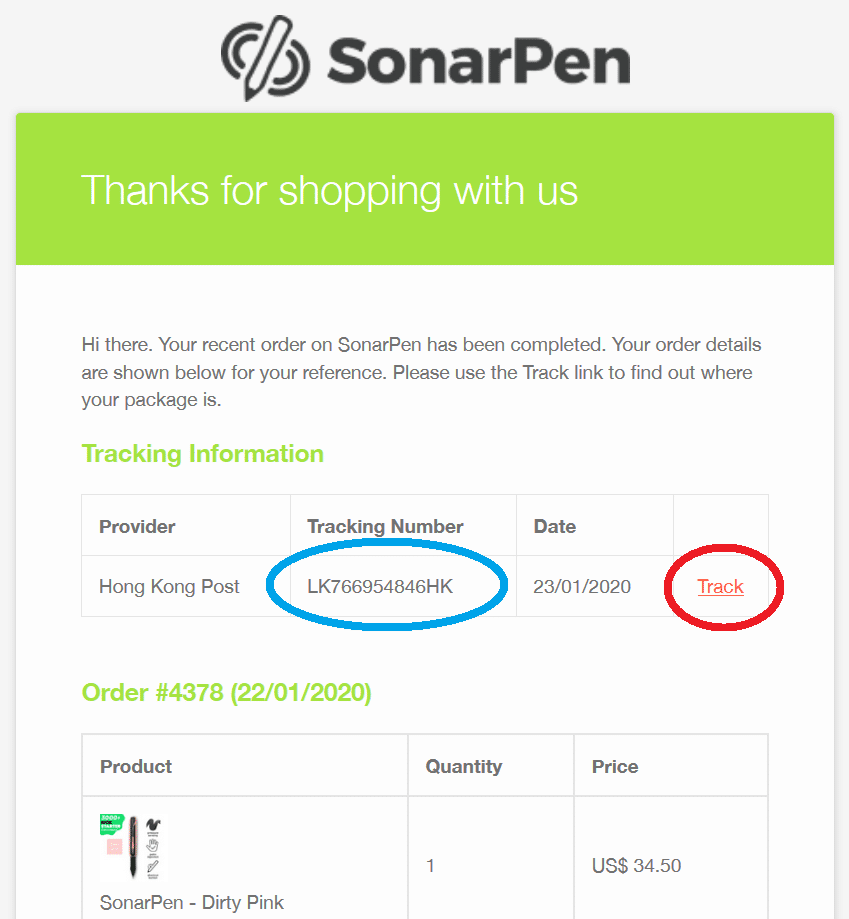Click the SonarPen - Dirty Pink product name
Viewport: 849px width, 919px height.
tap(192, 903)
